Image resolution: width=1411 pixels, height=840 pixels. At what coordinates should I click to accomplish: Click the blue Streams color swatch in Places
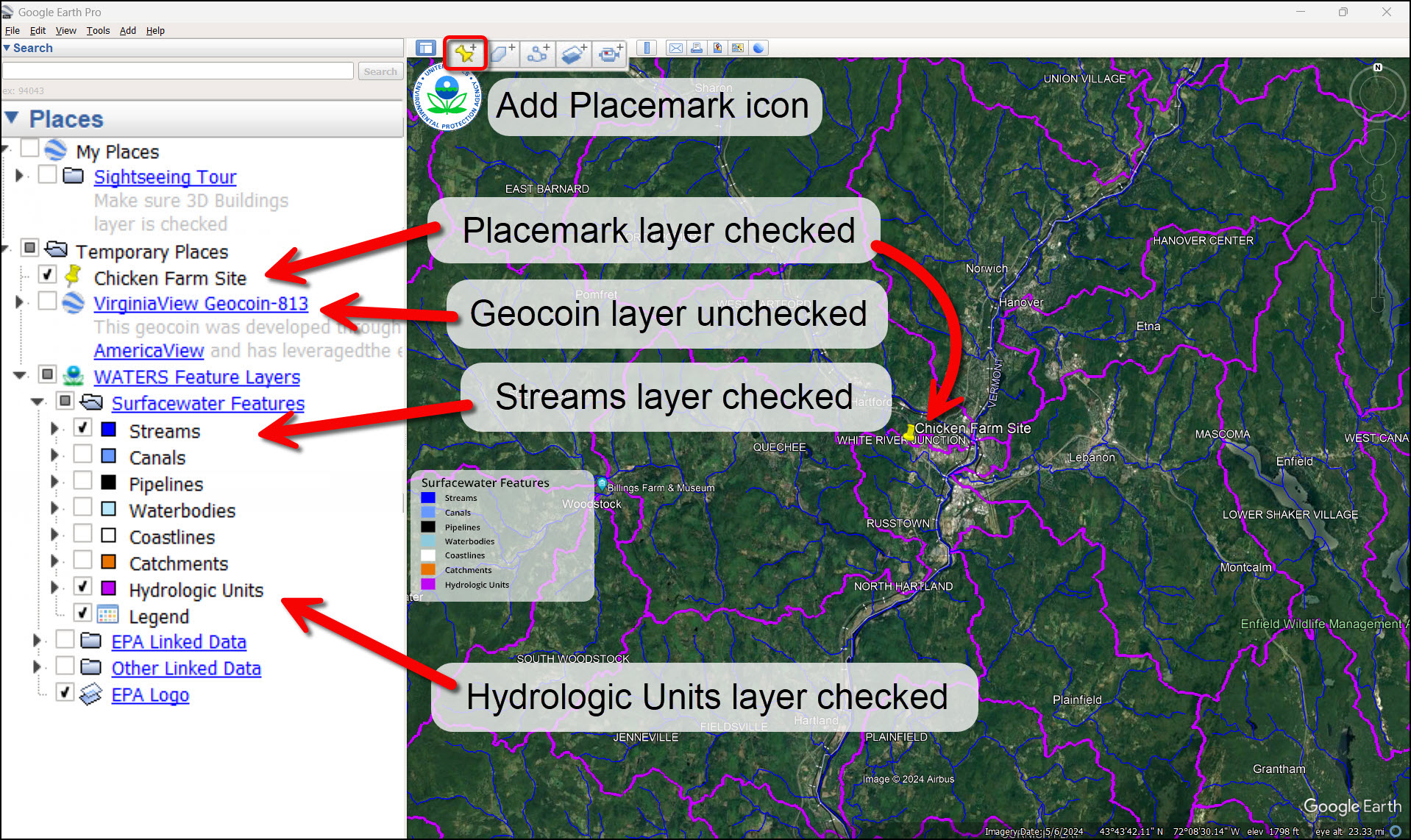click(x=108, y=429)
